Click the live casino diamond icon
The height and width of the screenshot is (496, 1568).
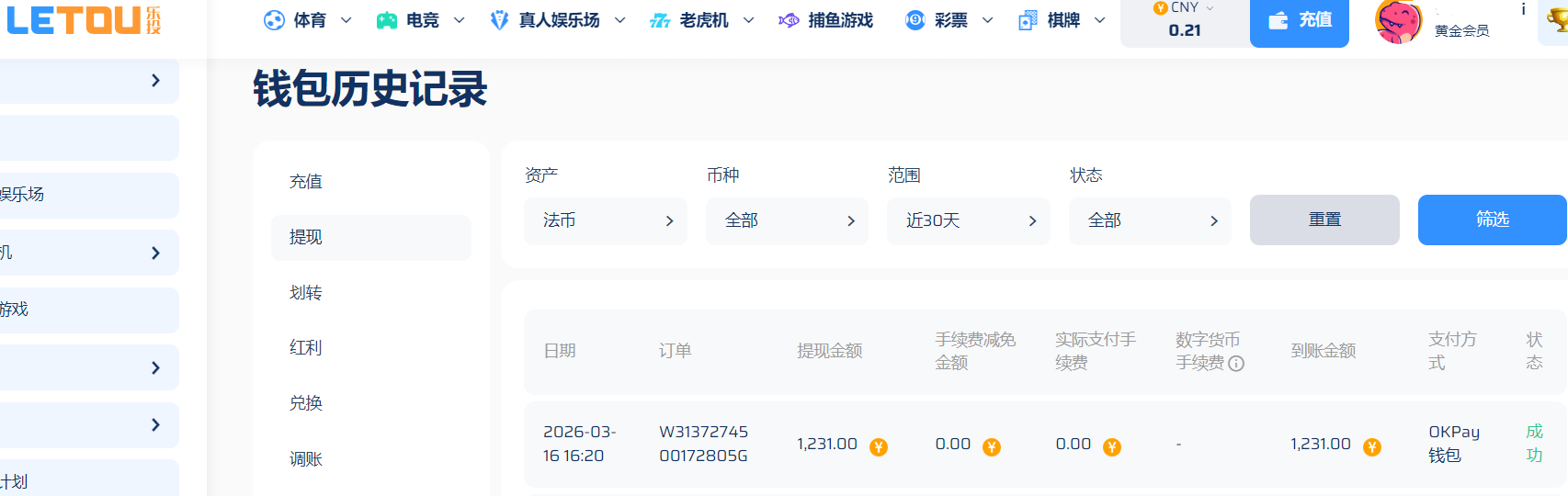point(499,20)
